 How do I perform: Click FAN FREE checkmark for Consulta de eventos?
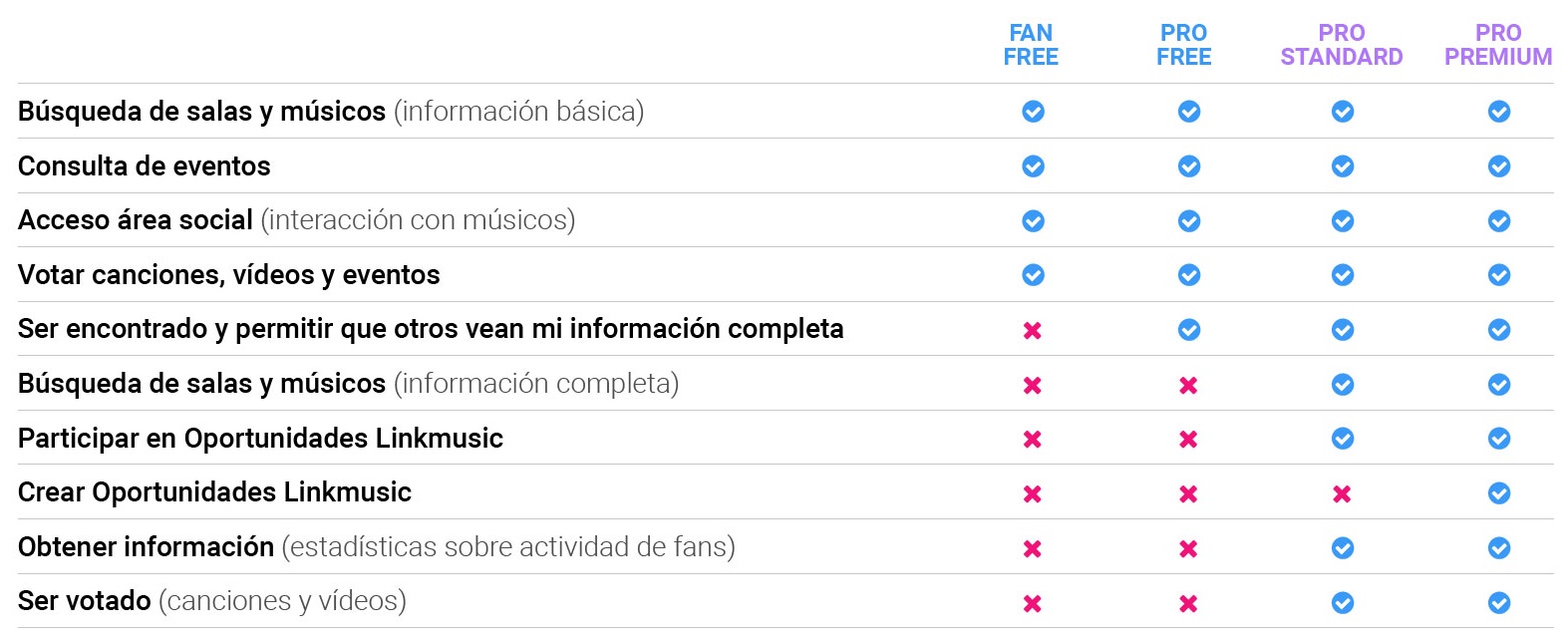pyautogui.click(x=1033, y=166)
